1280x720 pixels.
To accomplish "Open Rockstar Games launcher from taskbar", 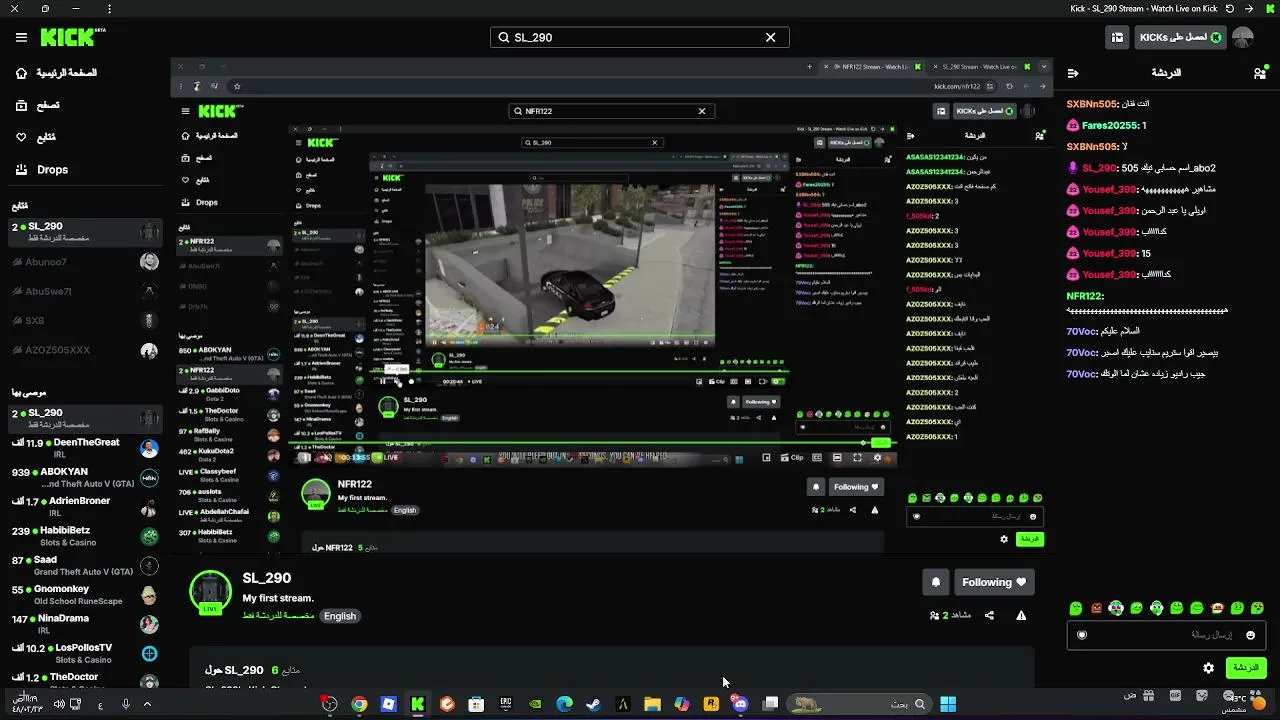I will pos(711,704).
